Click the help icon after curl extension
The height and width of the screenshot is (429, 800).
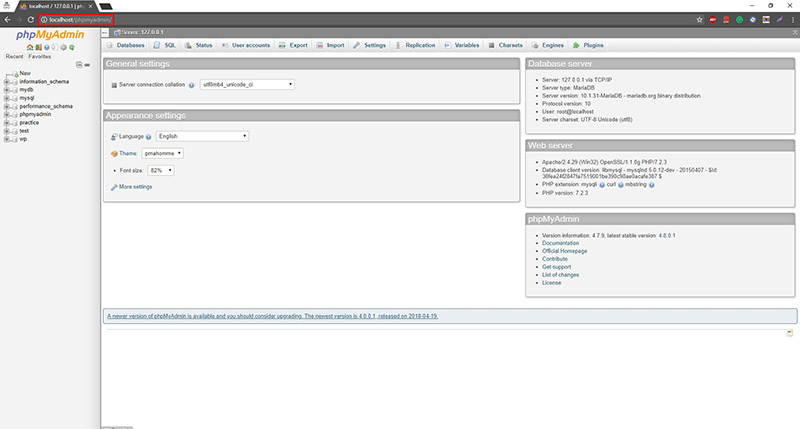621,185
